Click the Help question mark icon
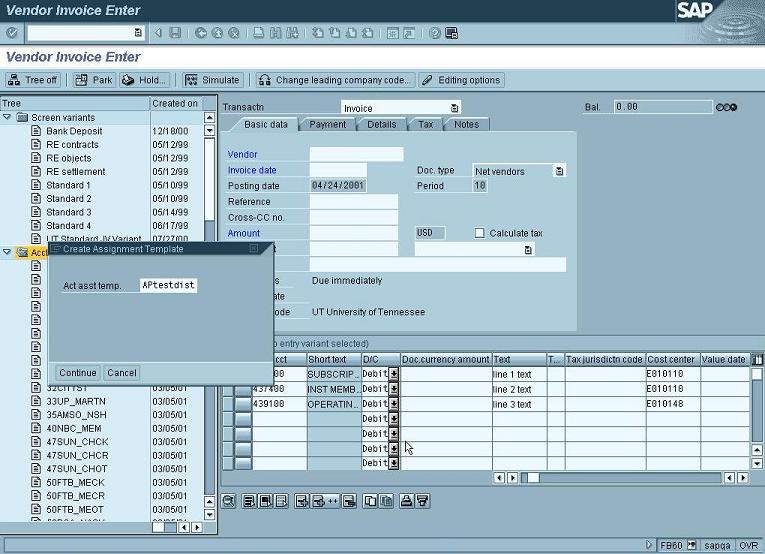 (435, 33)
